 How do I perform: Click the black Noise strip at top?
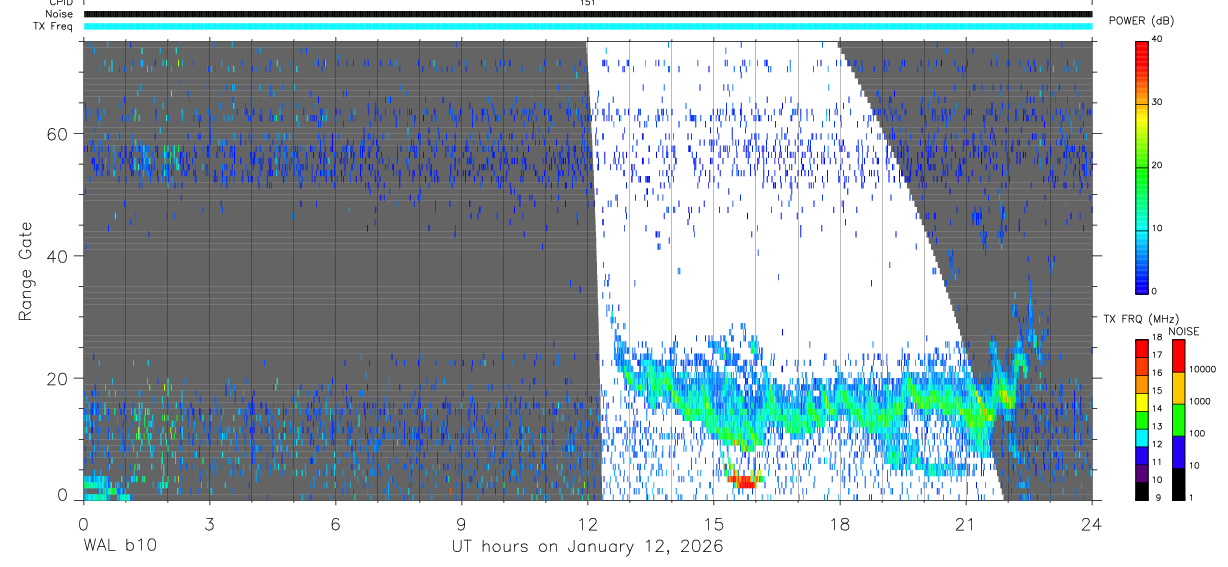[588, 14]
